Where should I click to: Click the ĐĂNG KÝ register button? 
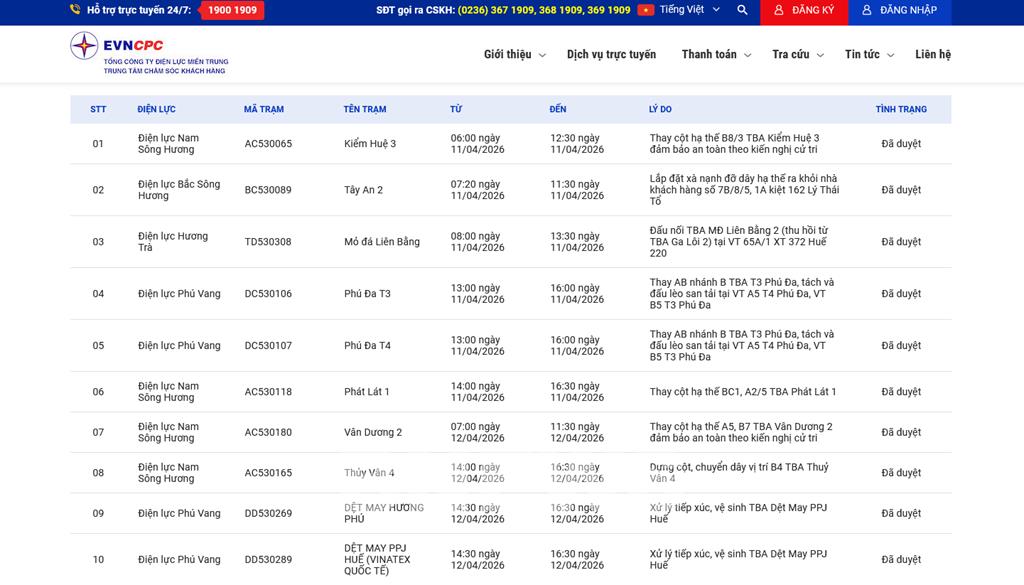pyautogui.click(x=803, y=10)
